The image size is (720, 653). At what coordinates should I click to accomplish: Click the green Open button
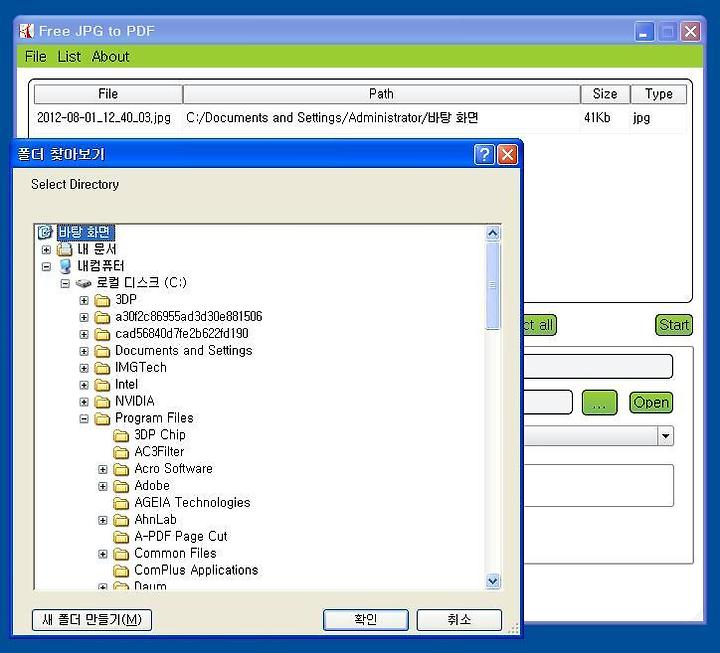click(651, 403)
